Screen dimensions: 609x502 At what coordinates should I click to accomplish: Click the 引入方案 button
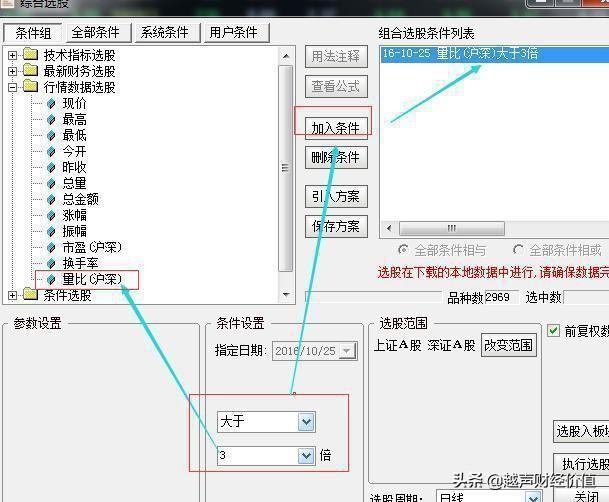click(x=336, y=196)
